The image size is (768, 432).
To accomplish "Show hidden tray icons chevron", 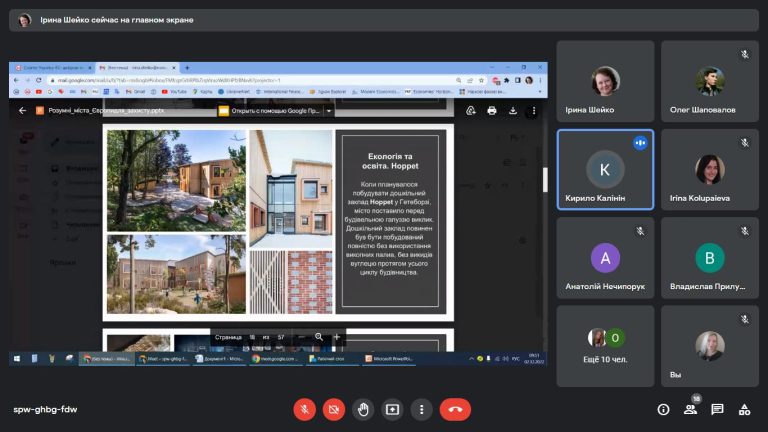I will coord(471,359).
